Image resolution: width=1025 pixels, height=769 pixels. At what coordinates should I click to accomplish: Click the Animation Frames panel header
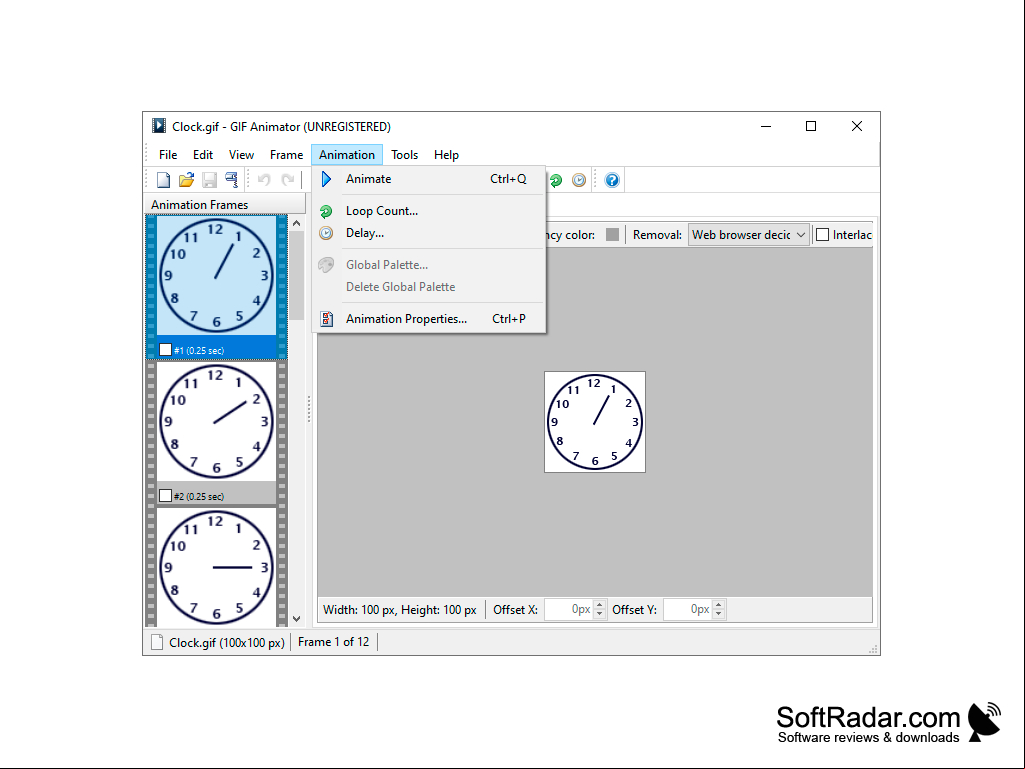[x=224, y=205]
